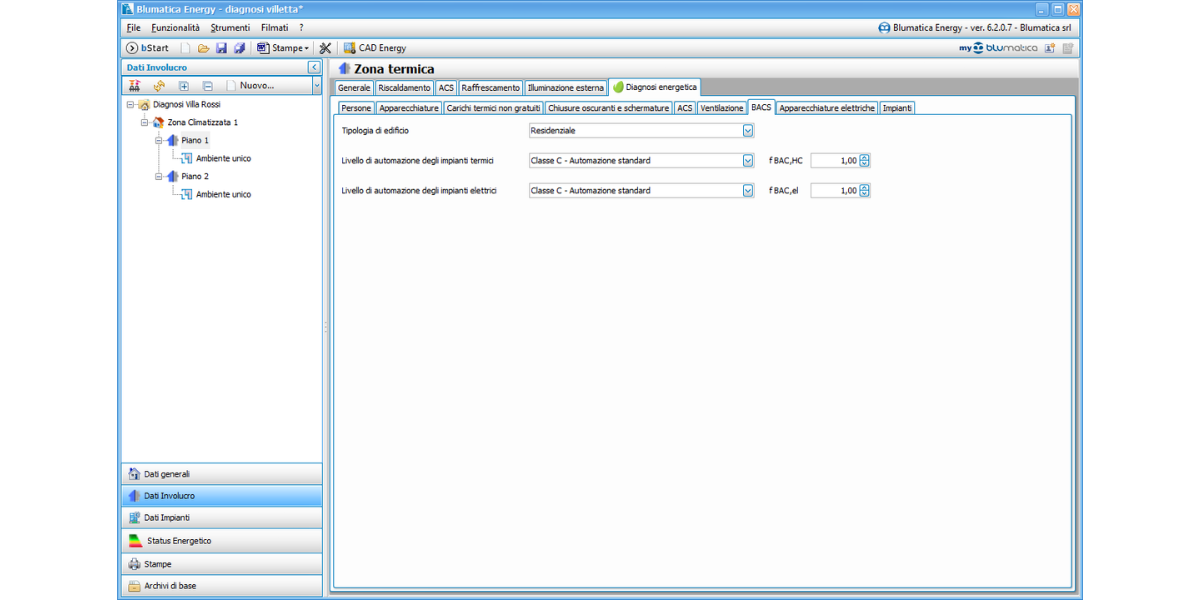Open the Funzionalità menu
1200x600 pixels.
(x=175, y=28)
